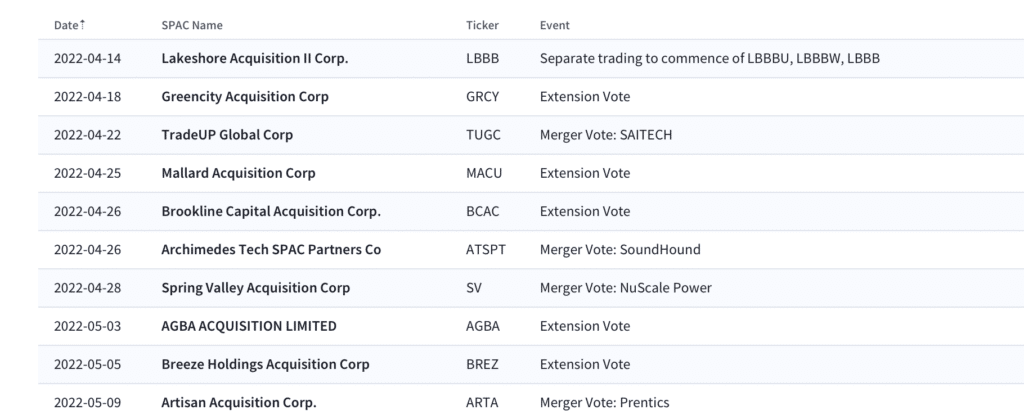Screen dimensions: 1024x419
Task: Click the Merger Vote: NuScale Power event
Action: click(626, 288)
